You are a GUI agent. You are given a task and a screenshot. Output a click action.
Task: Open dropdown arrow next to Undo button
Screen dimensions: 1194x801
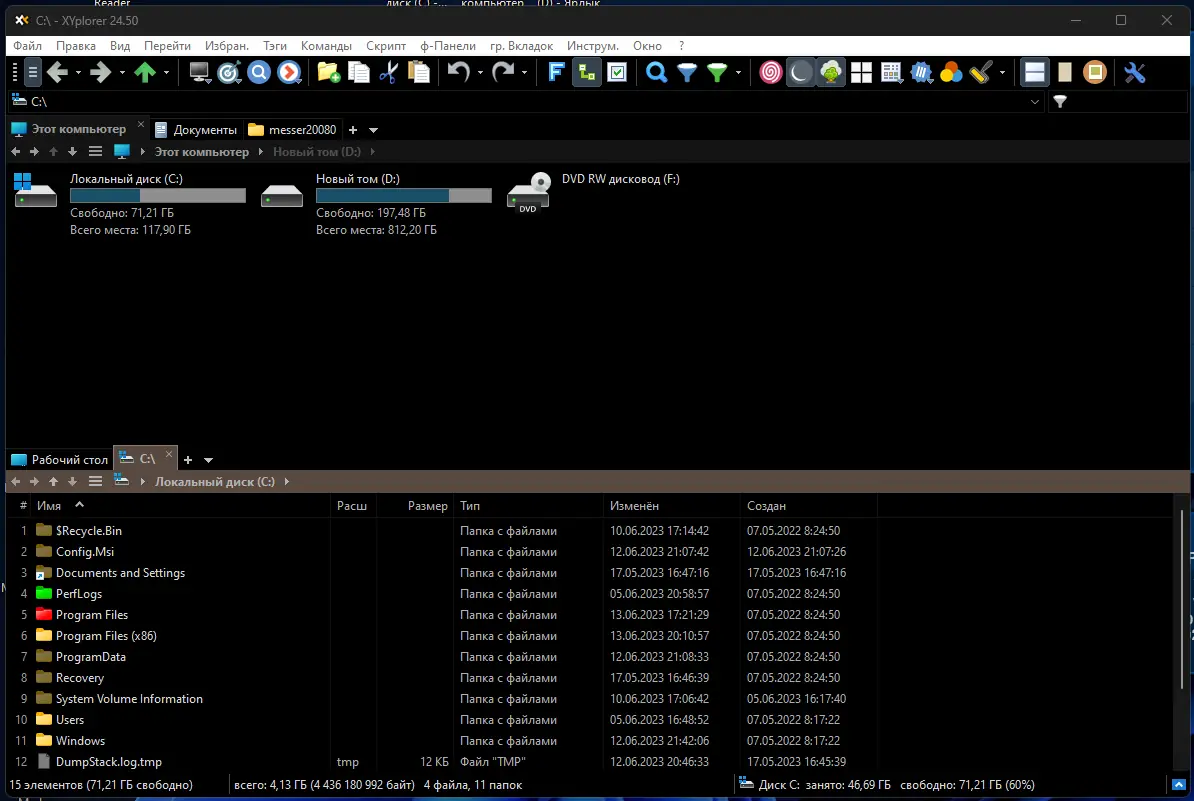480,73
